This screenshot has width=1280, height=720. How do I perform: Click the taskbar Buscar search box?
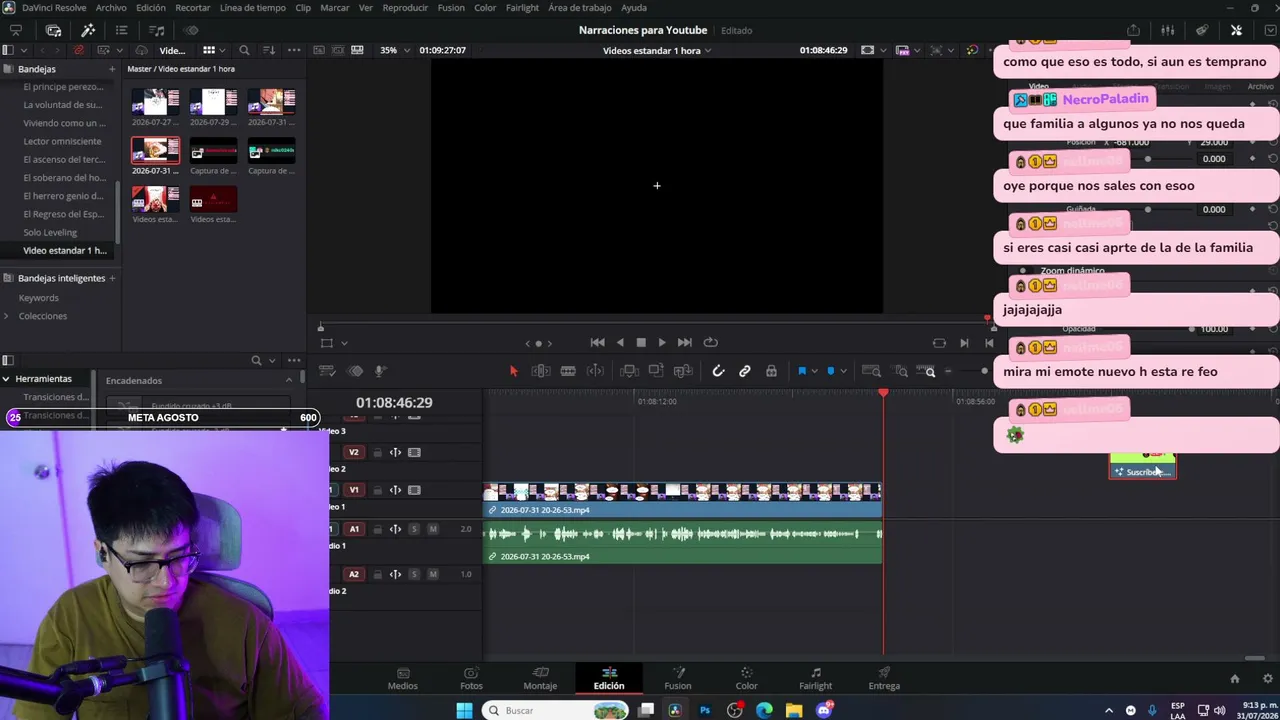pos(556,710)
